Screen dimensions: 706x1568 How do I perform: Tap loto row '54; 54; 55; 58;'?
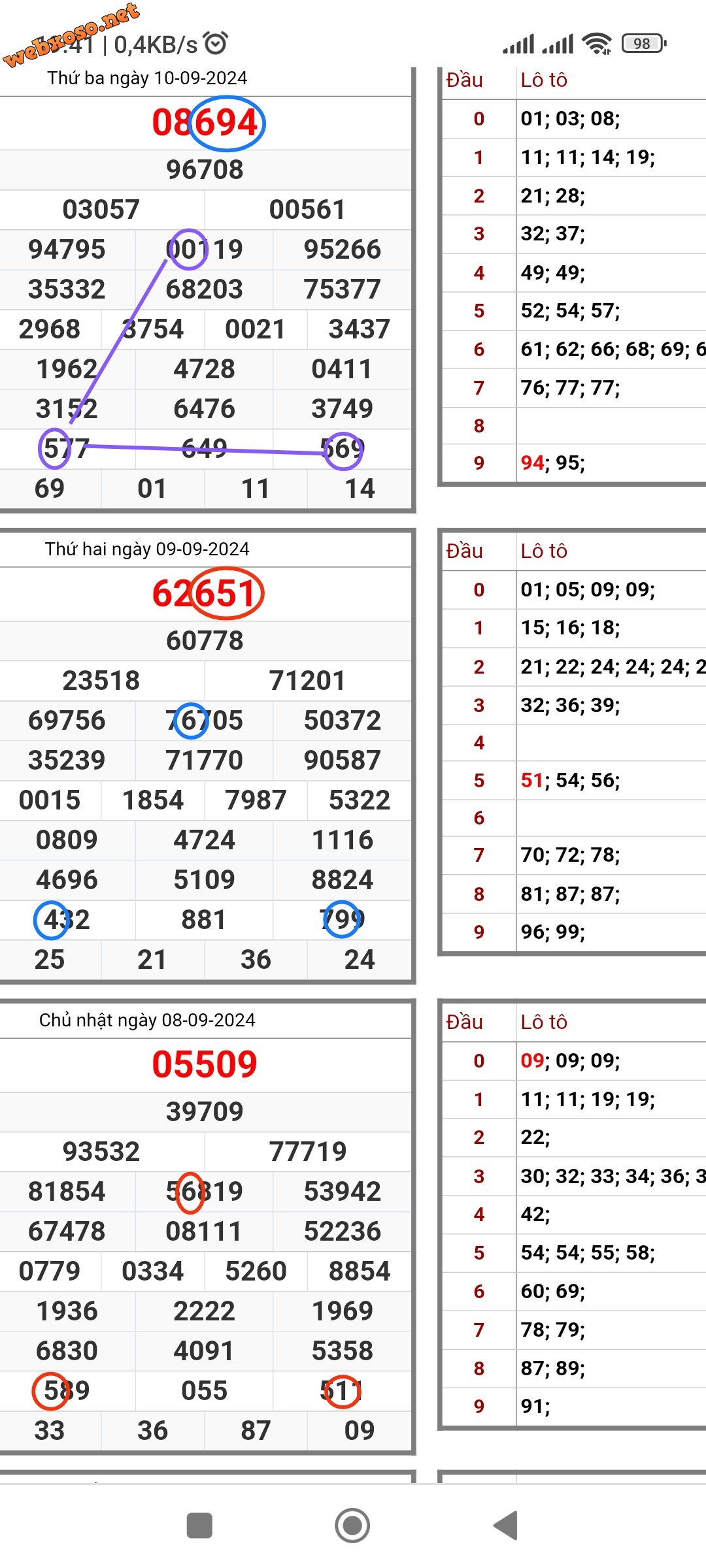pos(588,1253)
